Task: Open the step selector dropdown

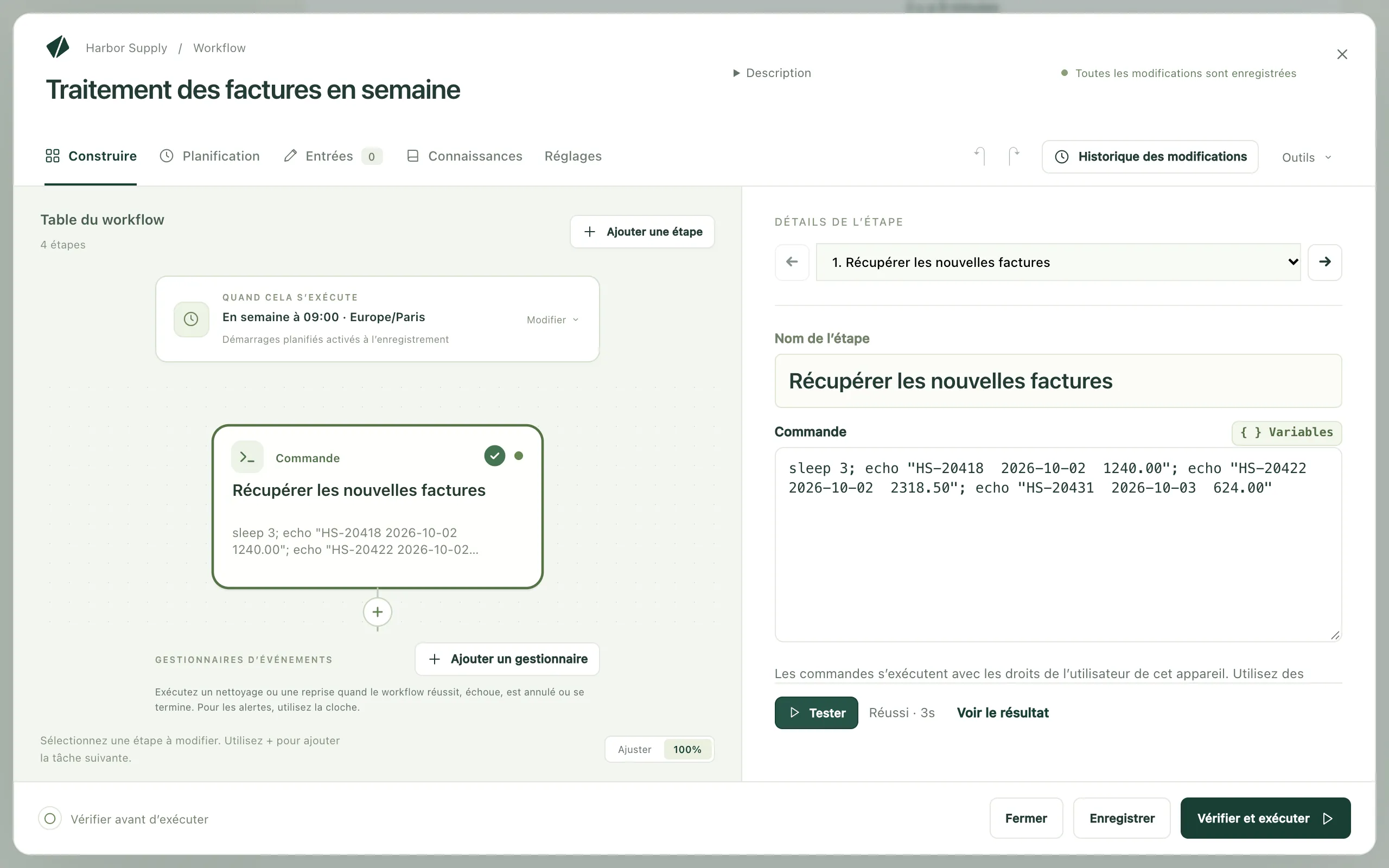Action: point(1059,263)
